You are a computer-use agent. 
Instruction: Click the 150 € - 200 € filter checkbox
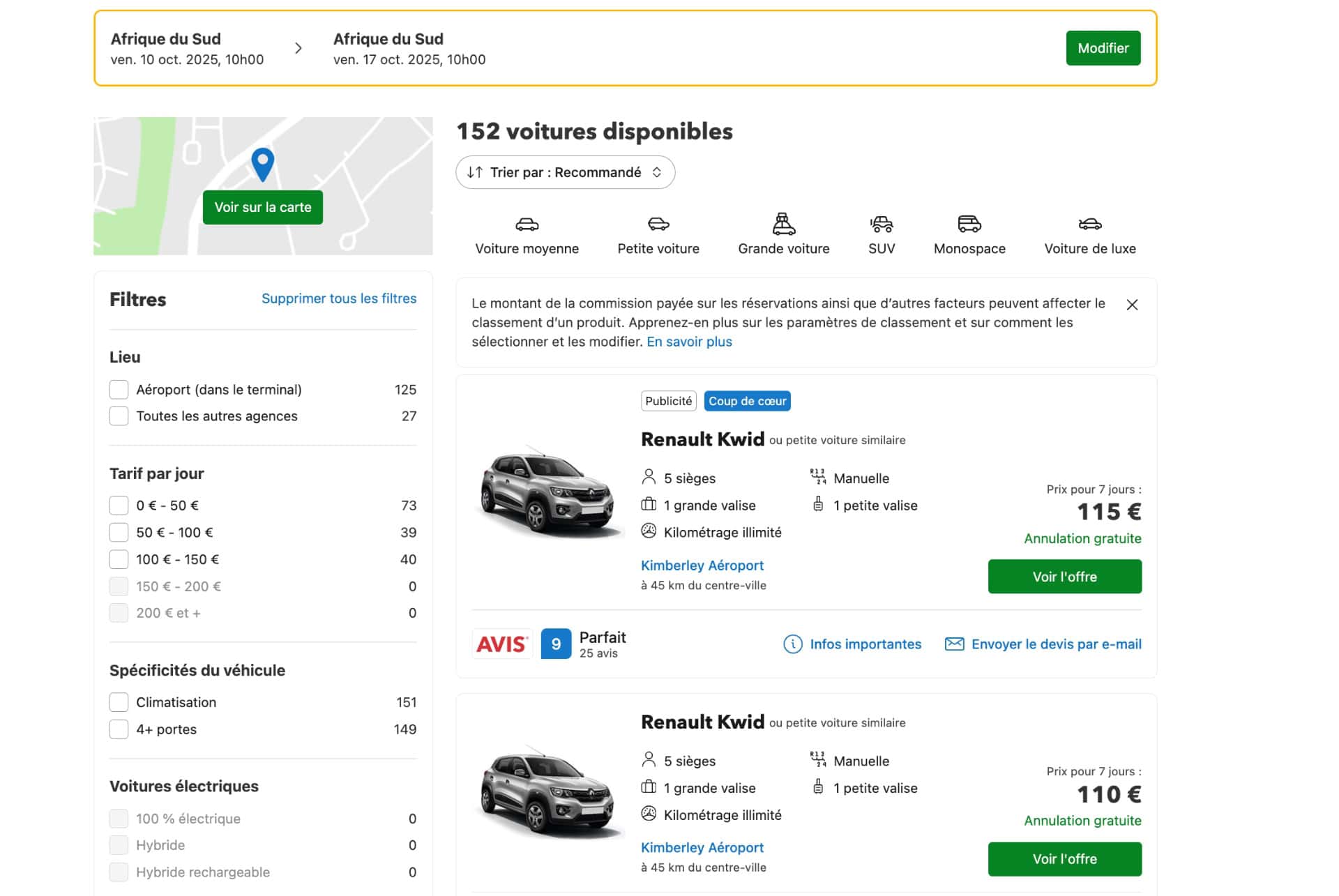(119, 586)
